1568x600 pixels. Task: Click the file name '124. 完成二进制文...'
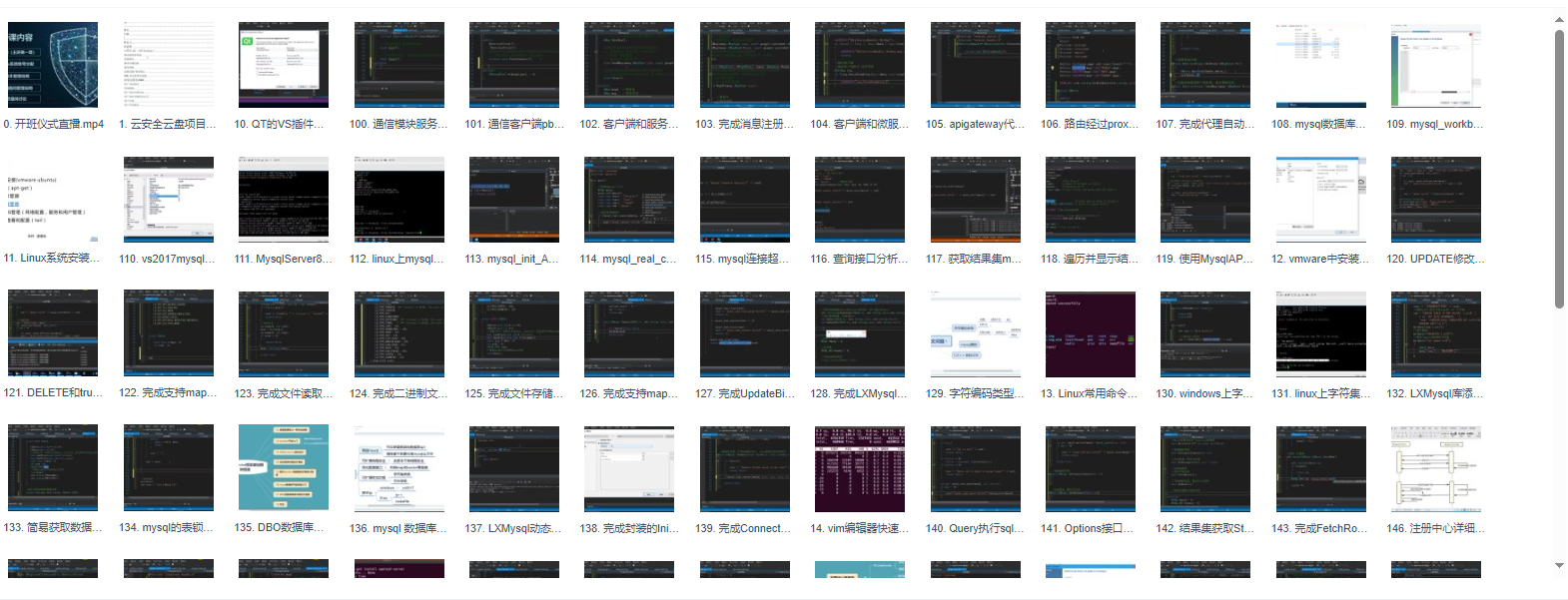pyautogui.click(x=398, y=394)
